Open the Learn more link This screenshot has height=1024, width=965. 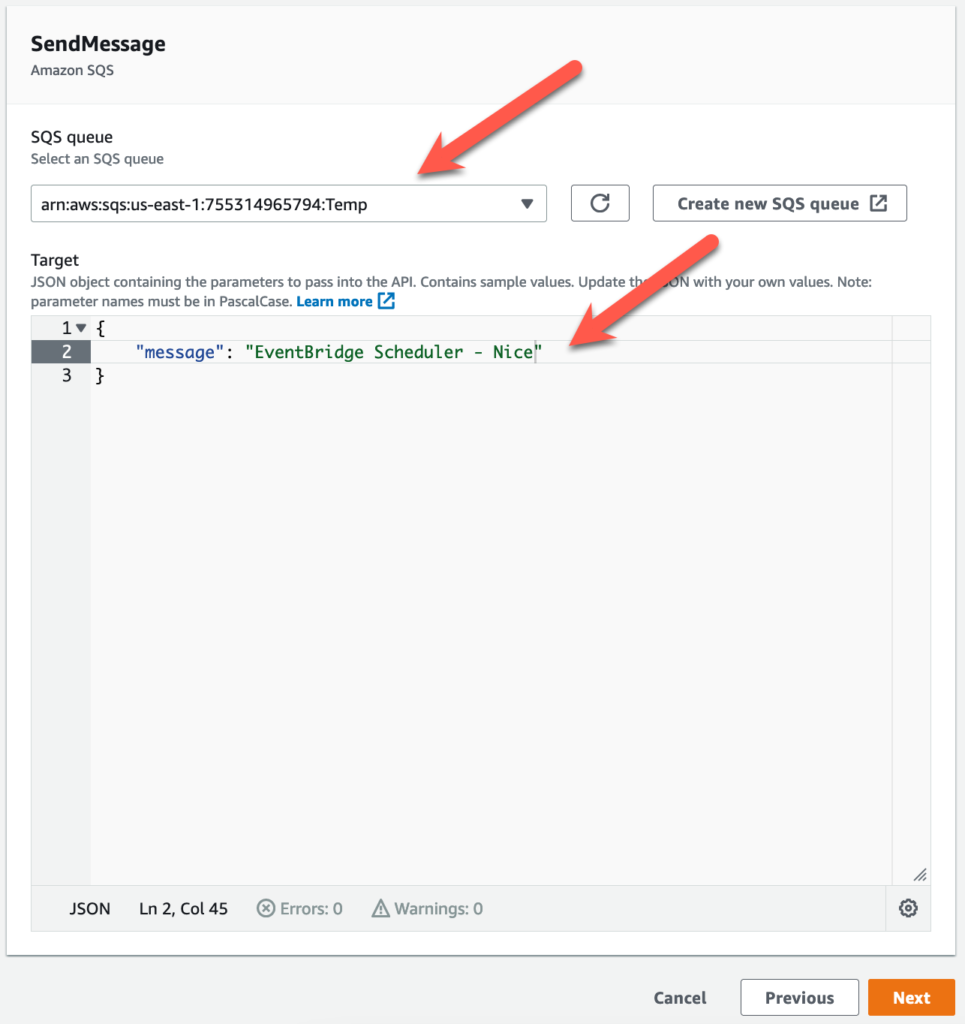[x=345, y=301]
